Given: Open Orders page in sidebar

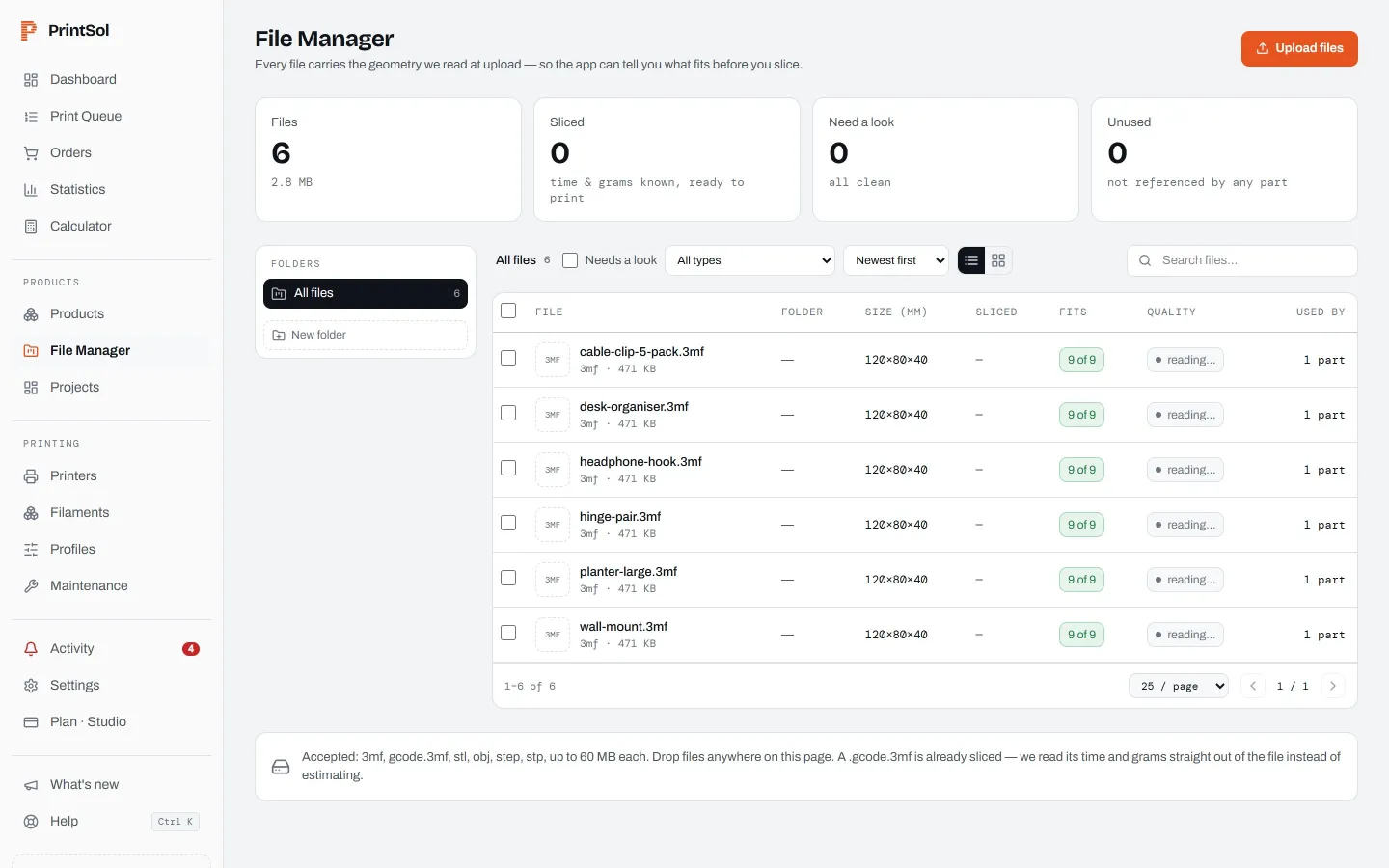Looking at the screenshot, I should click(111, 153).
